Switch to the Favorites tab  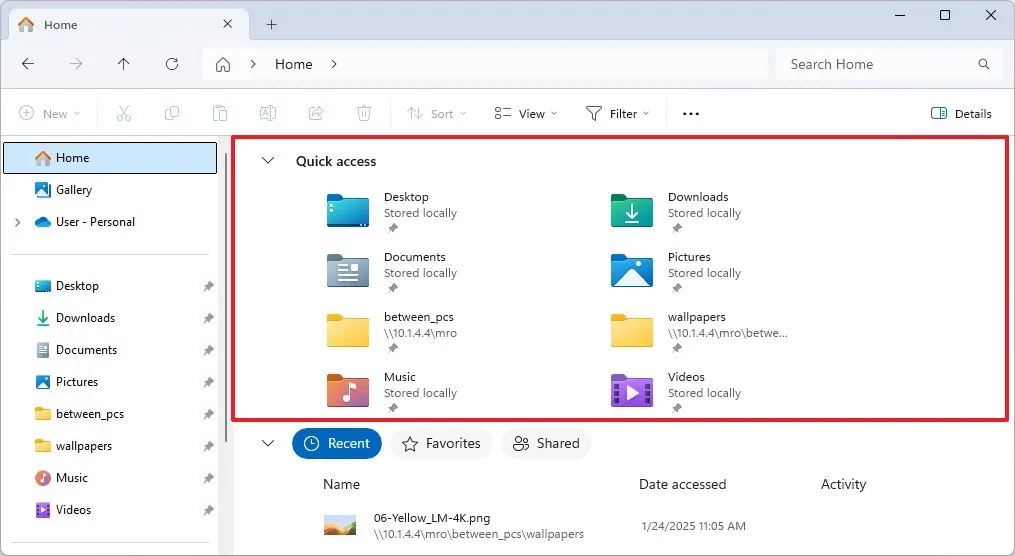[441, 443]
